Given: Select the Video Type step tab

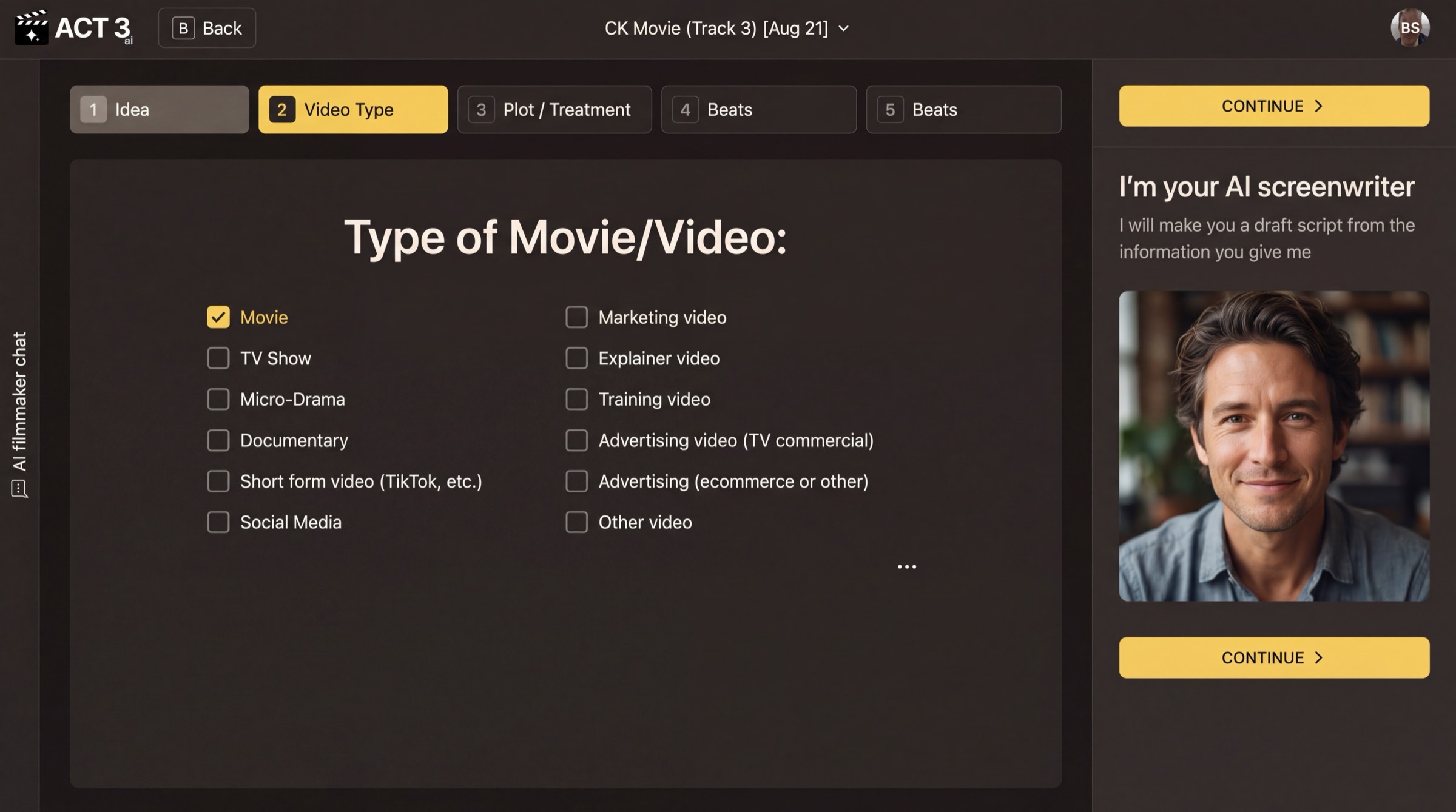Looking at the screenshot, I should pos(353,109).
